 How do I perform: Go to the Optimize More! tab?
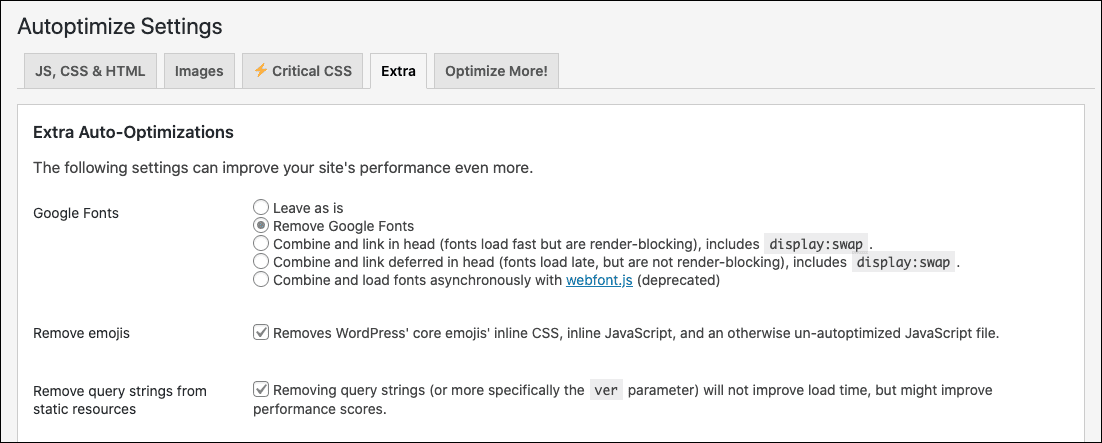click(496, 71)
